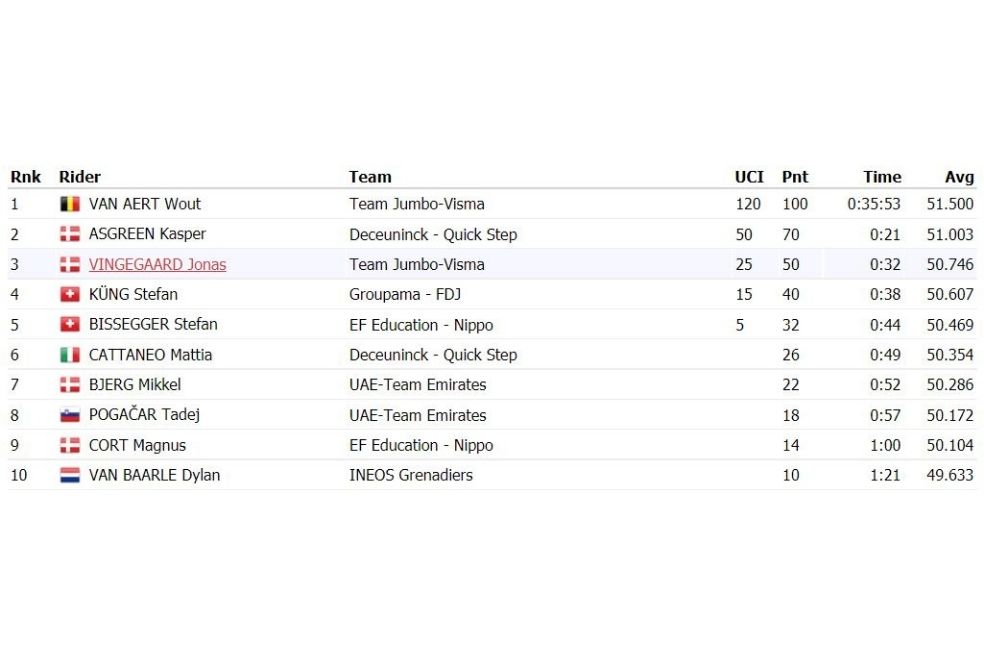This screenshot has width=984, height=655.
Task: Sort by the Rider column header
Action: 80,177
